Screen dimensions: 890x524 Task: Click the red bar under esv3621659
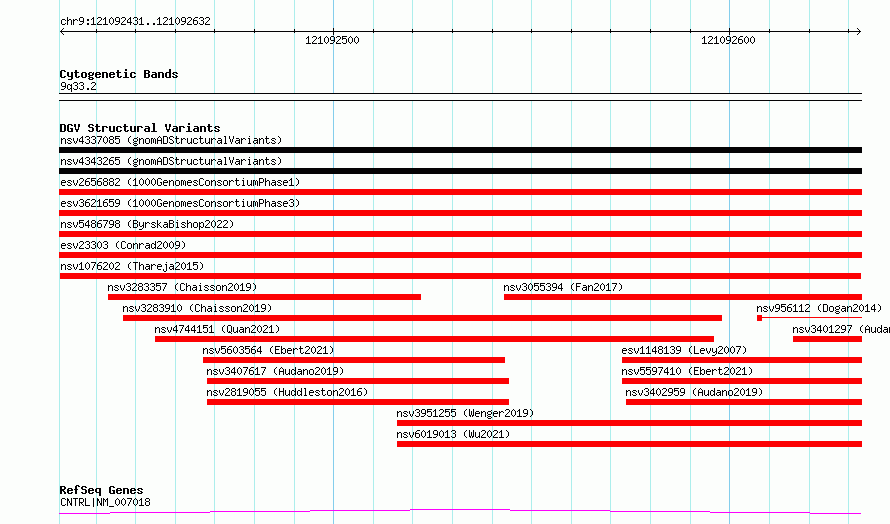pos(460,213)
